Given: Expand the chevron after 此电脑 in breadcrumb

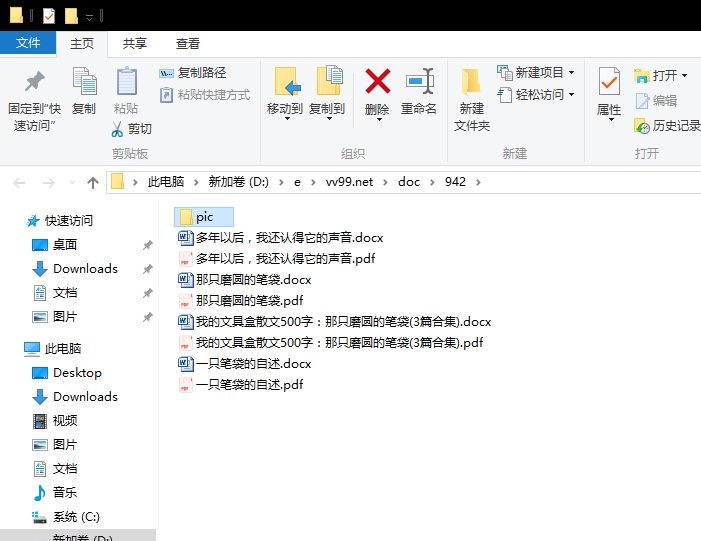Looking at the screenshot, I should pos(196,182).
